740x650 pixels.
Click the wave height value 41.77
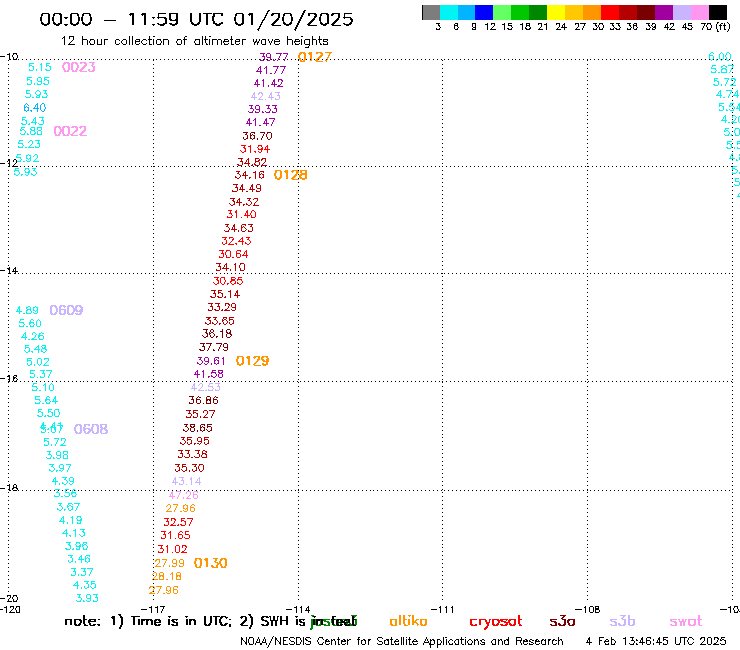tap(271, 70)
